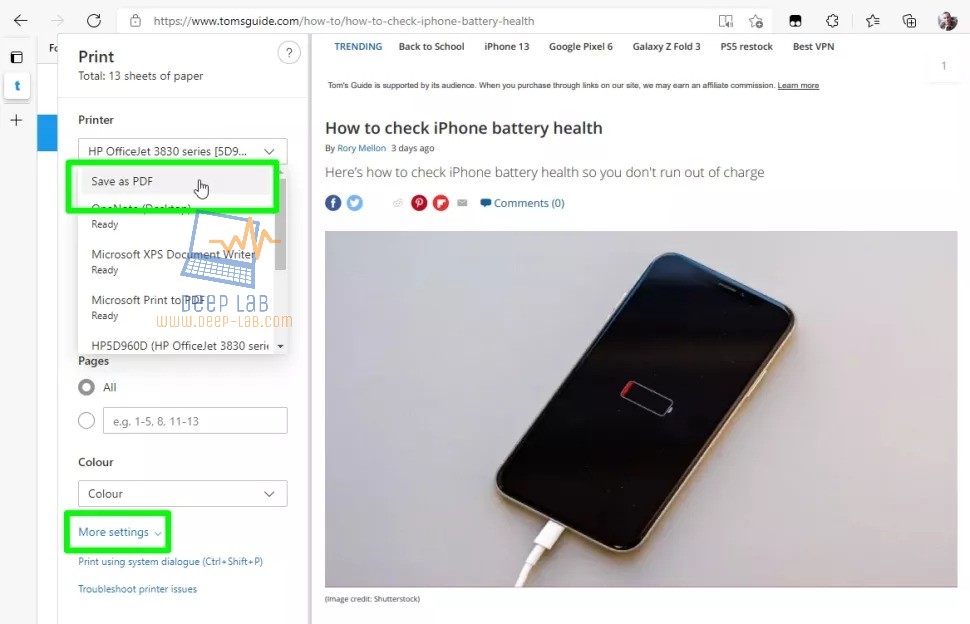Select the All pages radio button
Screen dimensions: 970x624
click(87, 387)
